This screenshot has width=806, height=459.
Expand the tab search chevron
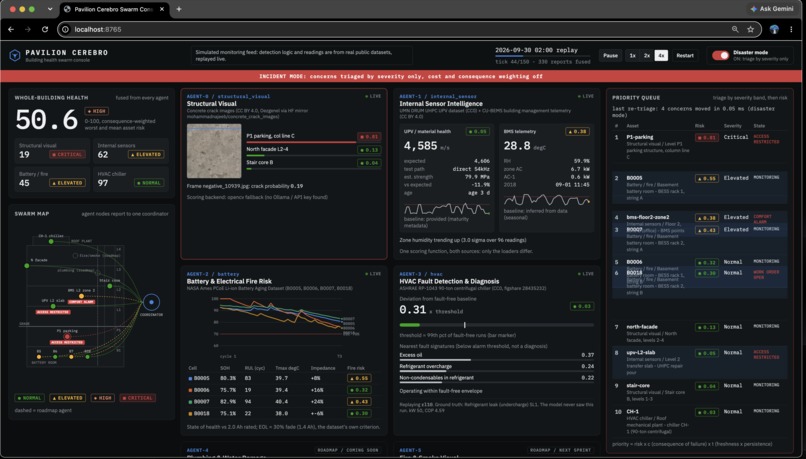coord(49,9)
